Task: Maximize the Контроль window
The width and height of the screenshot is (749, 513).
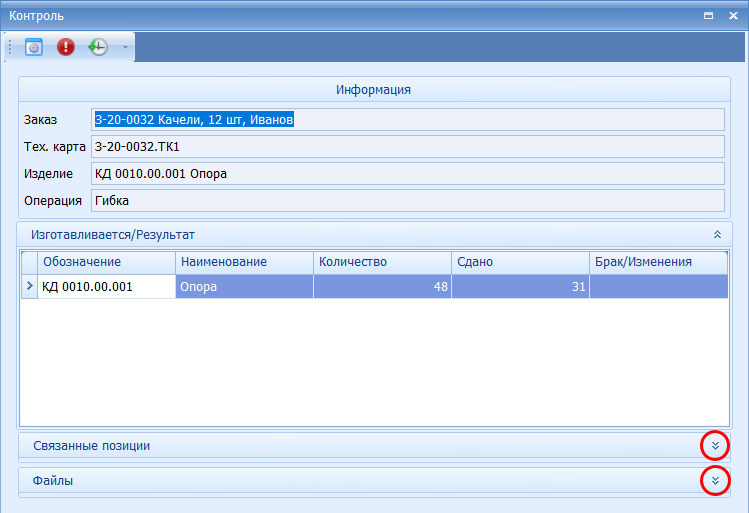Action: pyautogui.click(x=708, y=16)
